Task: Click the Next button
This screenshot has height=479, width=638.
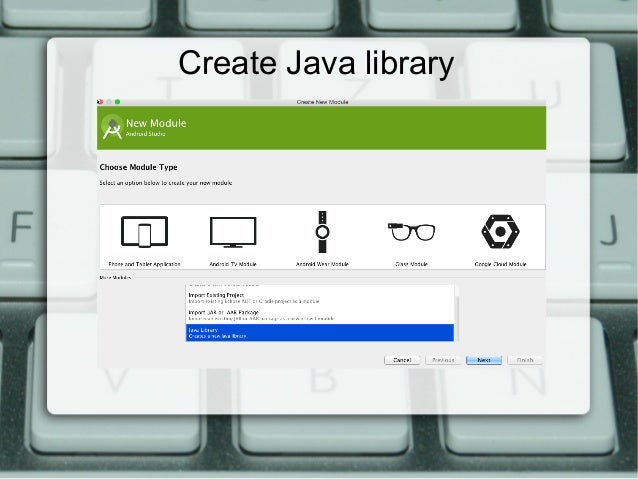Action: pos(484,360)
